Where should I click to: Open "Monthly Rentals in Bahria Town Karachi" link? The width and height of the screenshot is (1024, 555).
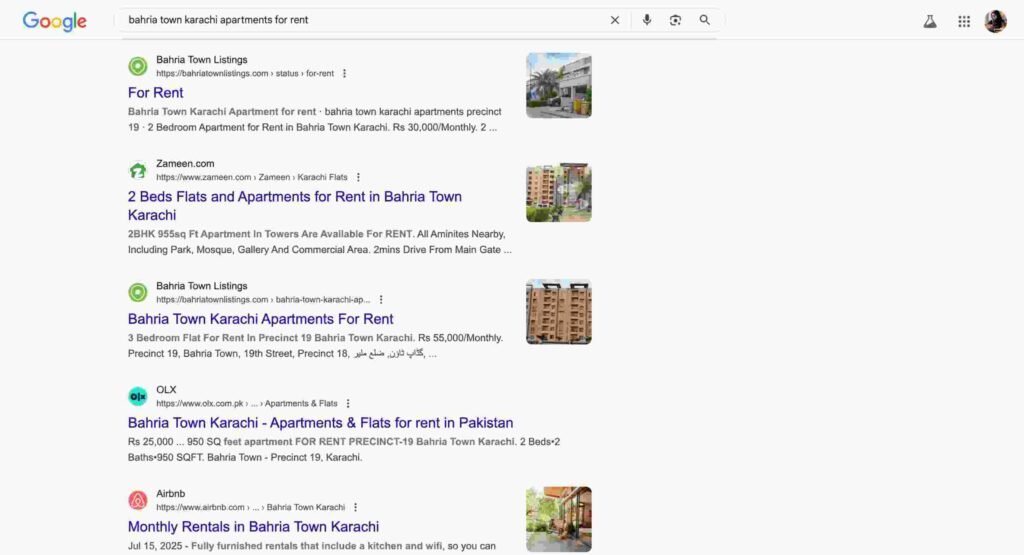(253, 527)
